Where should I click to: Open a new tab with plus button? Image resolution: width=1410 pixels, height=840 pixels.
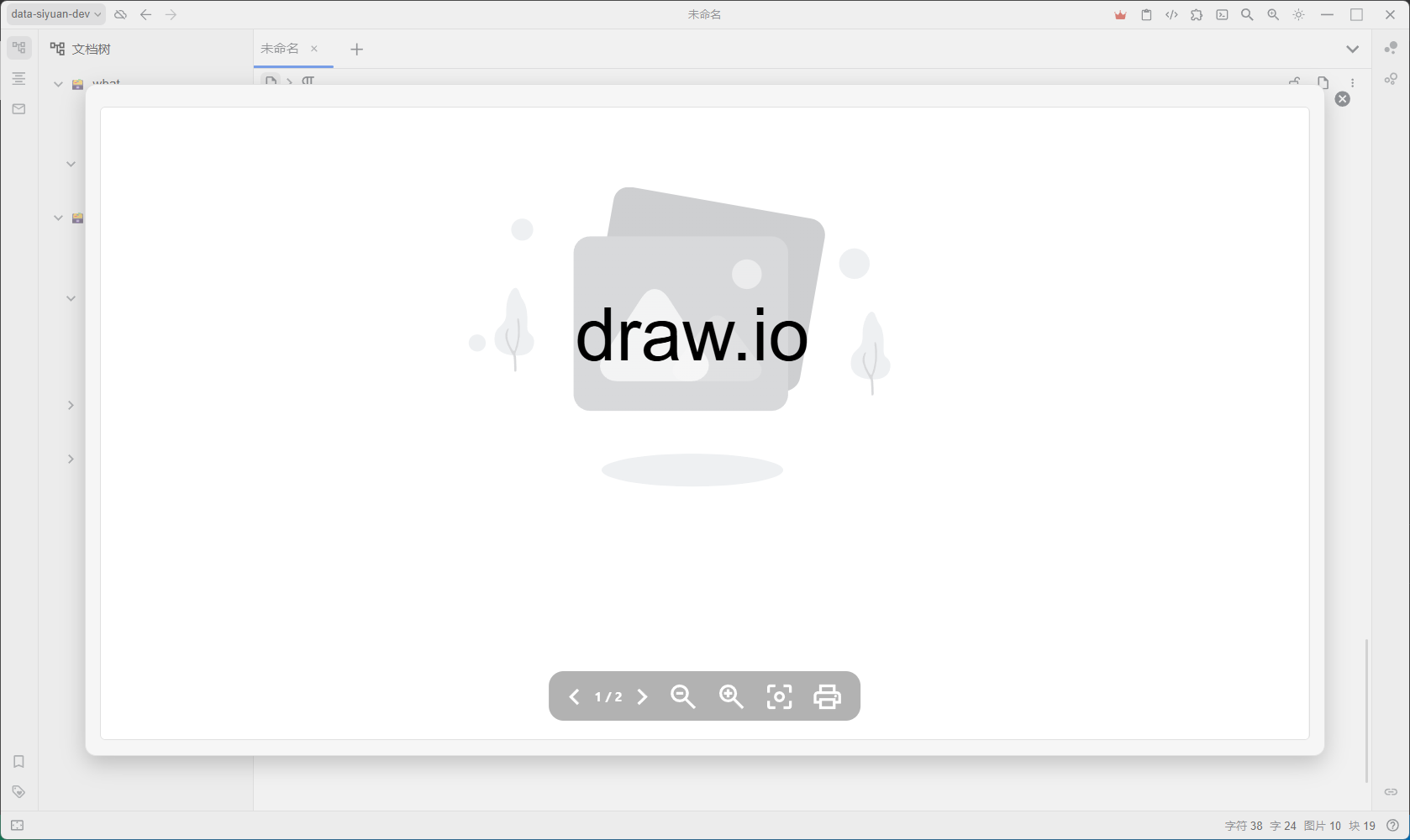tap(356, 49)
